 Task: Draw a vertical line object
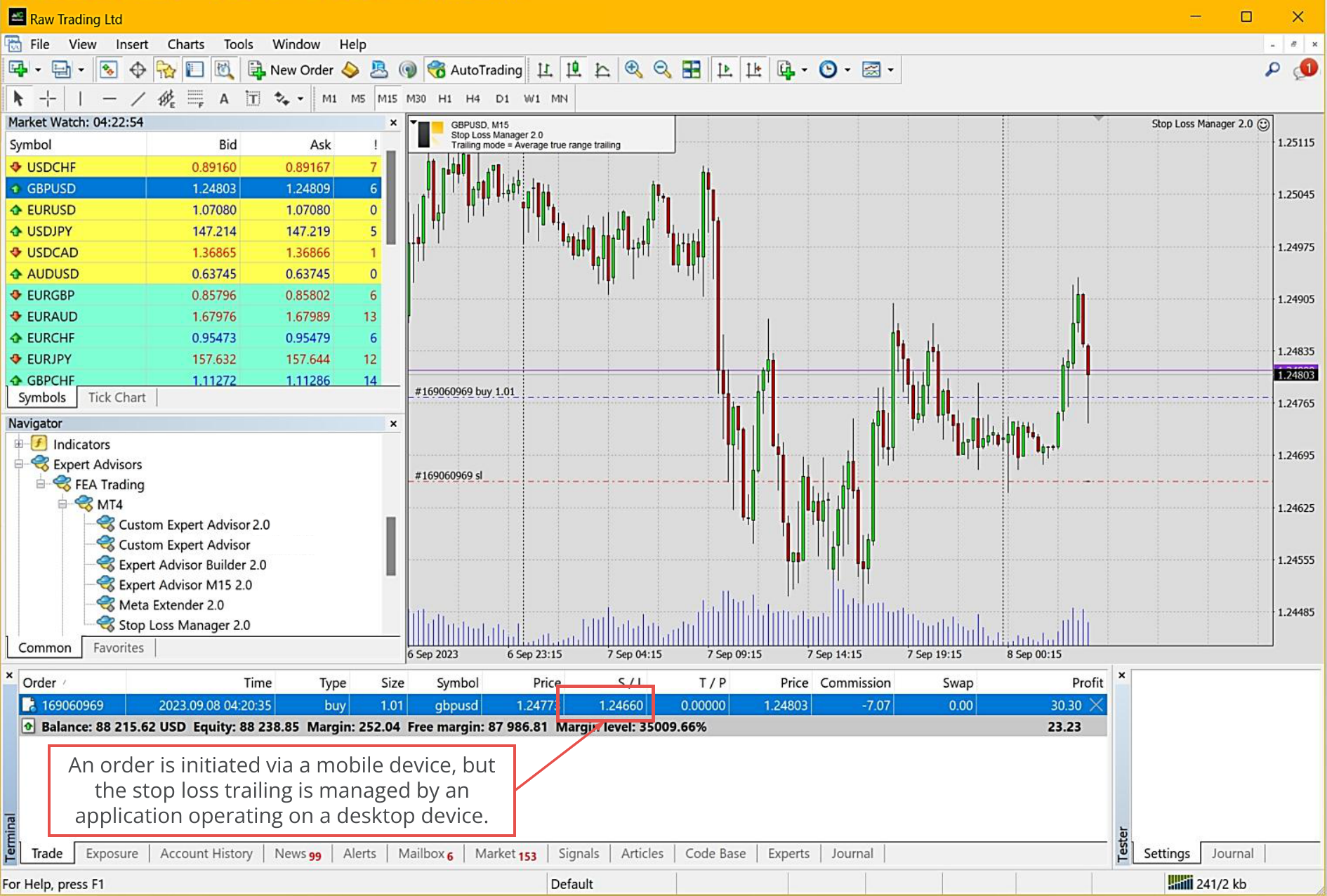pos(80,98)
